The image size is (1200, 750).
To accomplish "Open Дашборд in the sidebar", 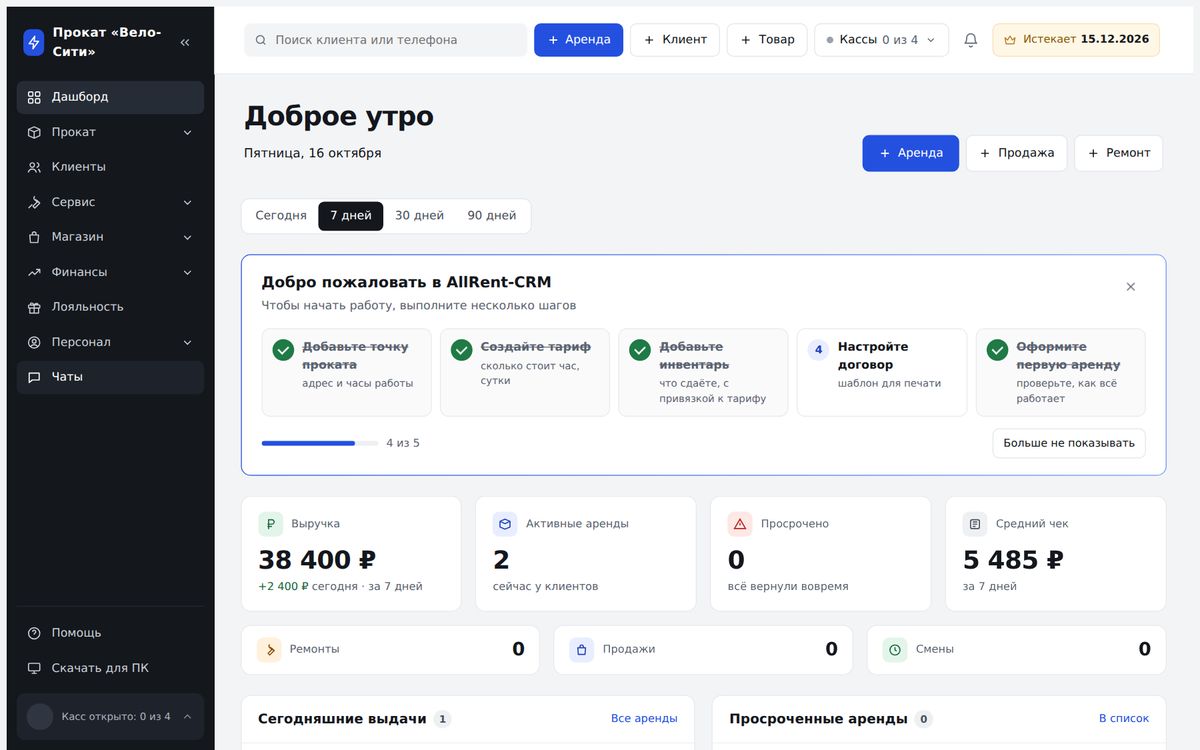I will tap(110, 97).
